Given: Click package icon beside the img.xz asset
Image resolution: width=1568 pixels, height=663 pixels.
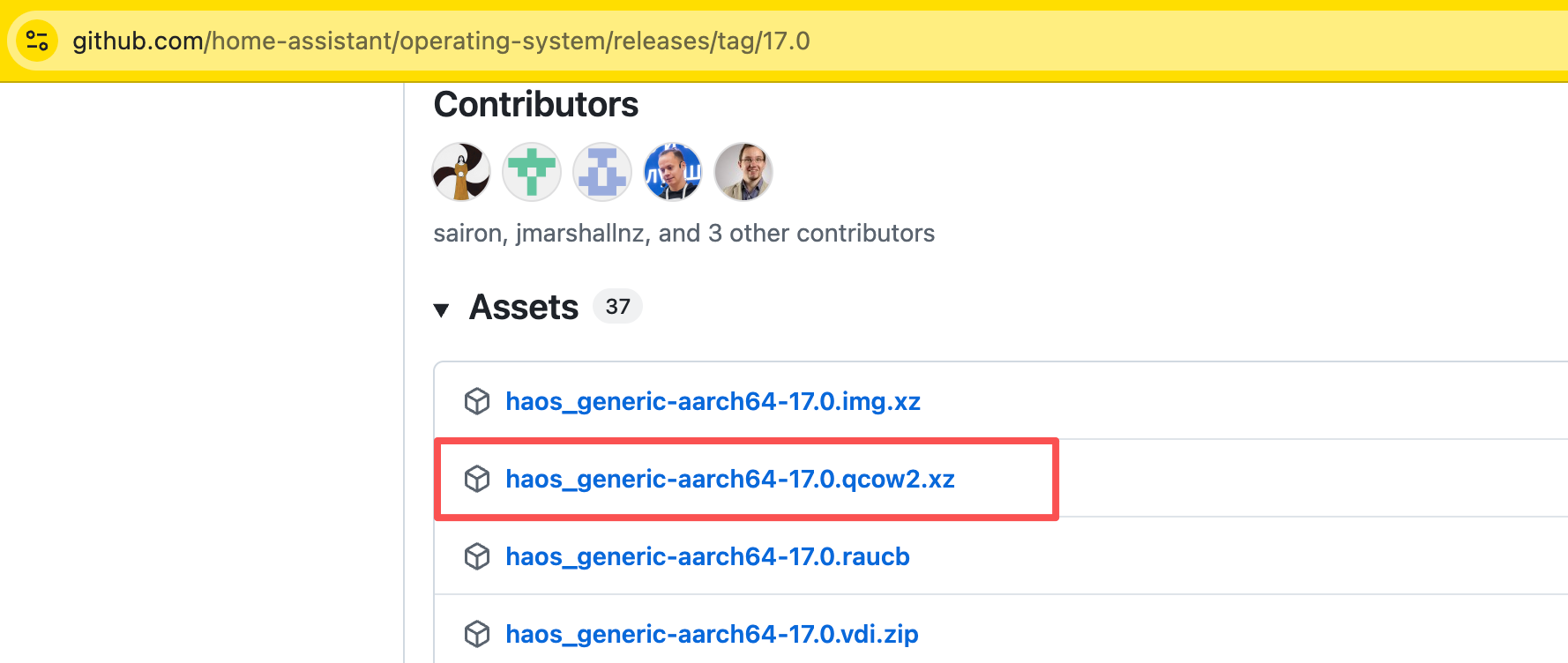Looking at the screenshot, I should pos(477,401).
